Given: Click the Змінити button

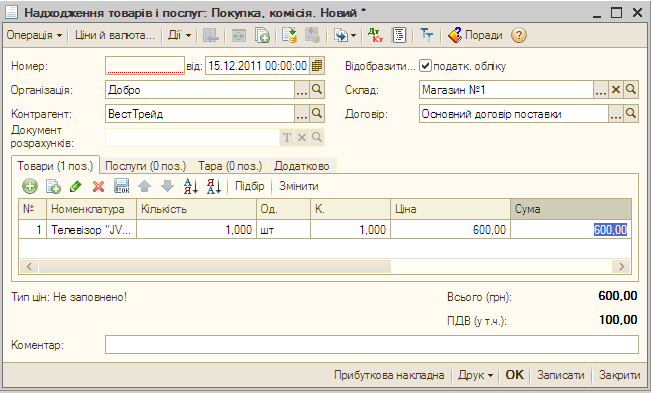Looking at the screenshot, I should coord(299,186).
